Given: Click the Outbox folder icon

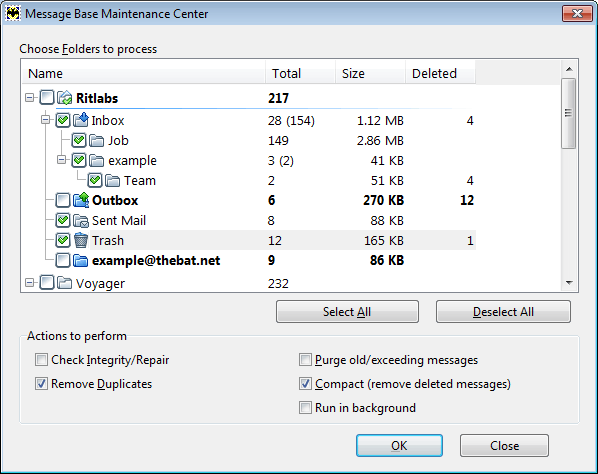Looking at the screenshot, I should tap(81, 200).
